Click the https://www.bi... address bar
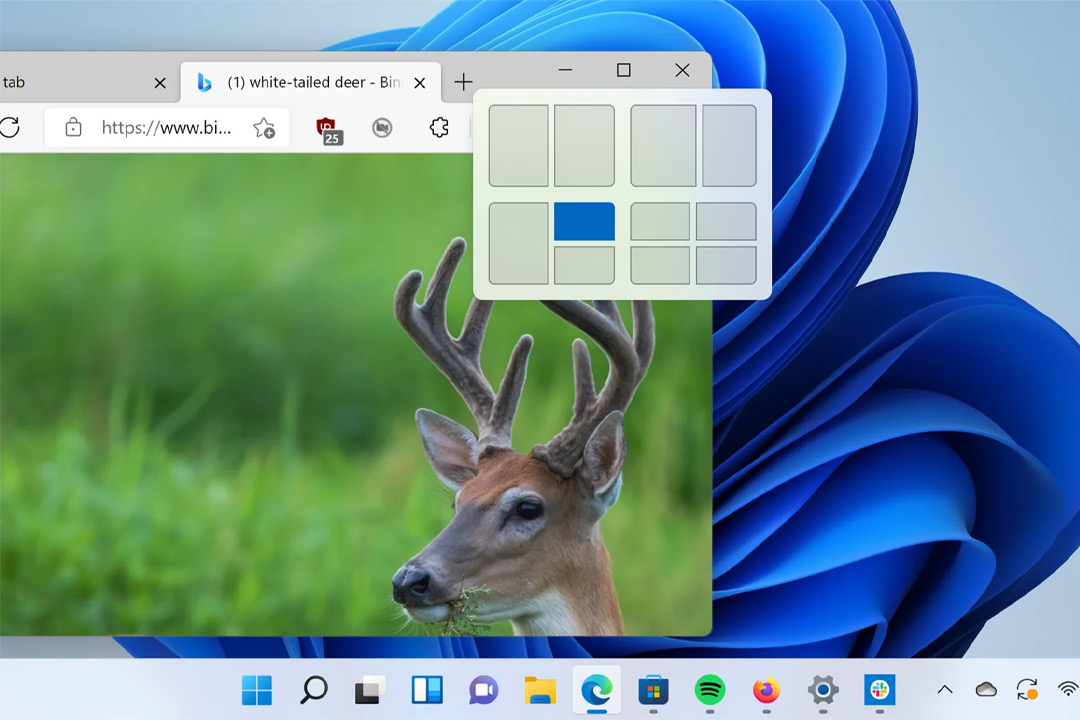The image size is (1080, 720). [x=167, y=127]
